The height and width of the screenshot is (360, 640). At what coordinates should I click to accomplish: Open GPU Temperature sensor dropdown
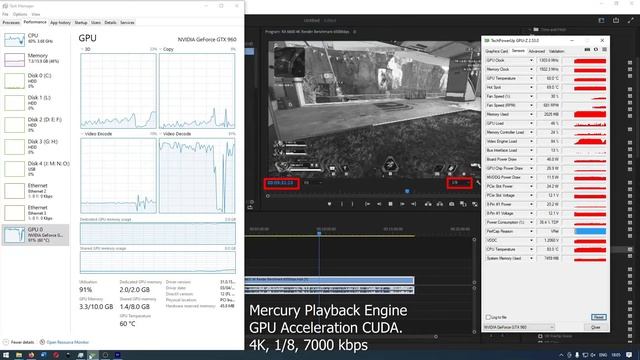[531, 78]
